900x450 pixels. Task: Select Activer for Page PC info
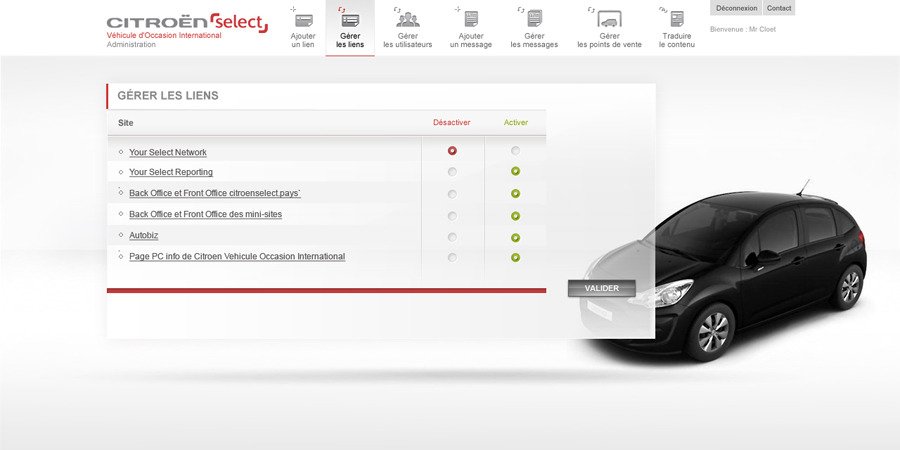(x=515, y=257)
